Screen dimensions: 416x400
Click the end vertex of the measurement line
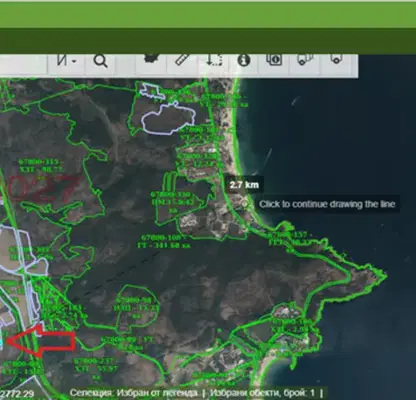[245, 204]
